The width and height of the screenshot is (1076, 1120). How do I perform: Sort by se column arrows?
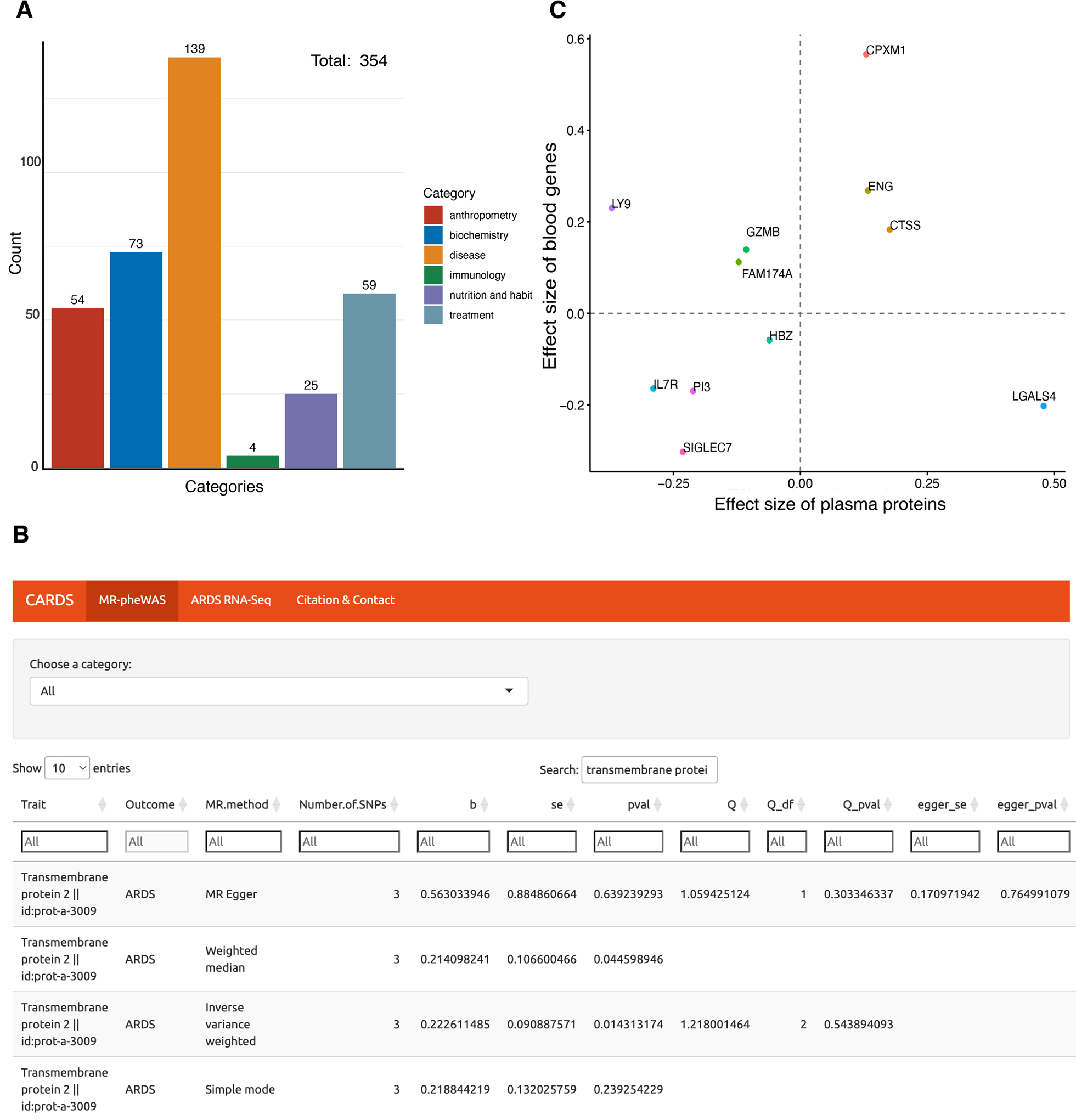click(x=571, y=804)
